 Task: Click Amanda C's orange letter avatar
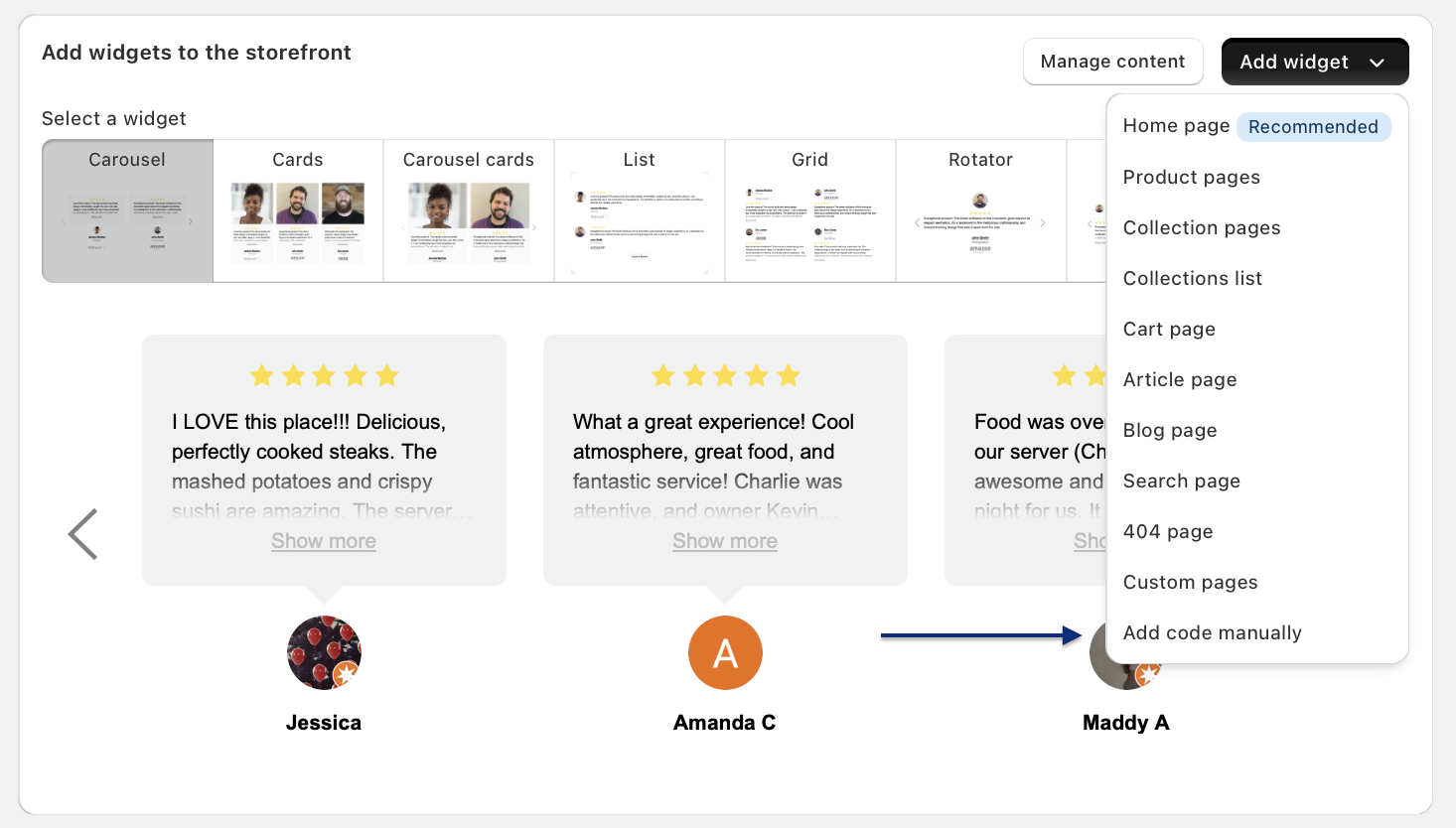tap(725, 652)
